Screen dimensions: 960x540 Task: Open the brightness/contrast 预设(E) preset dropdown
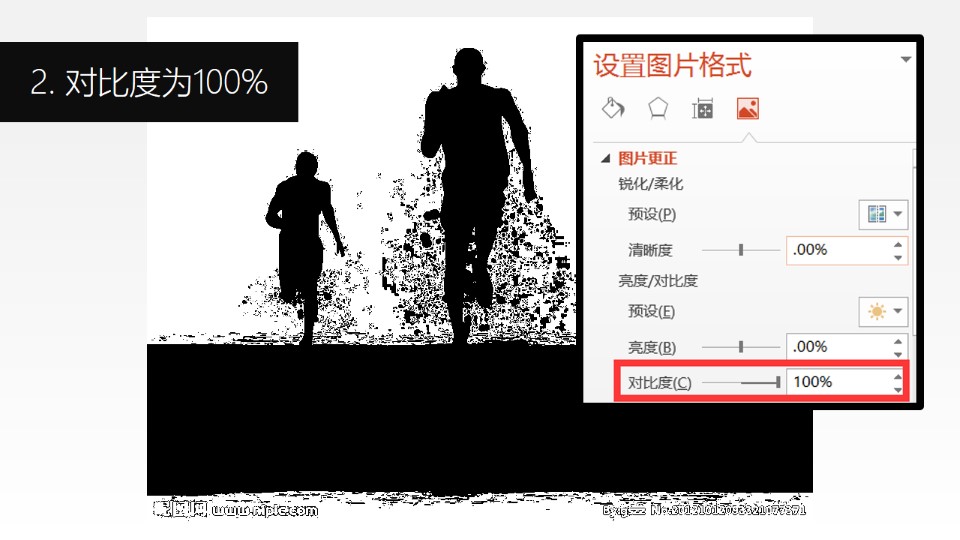pos(883,311)
